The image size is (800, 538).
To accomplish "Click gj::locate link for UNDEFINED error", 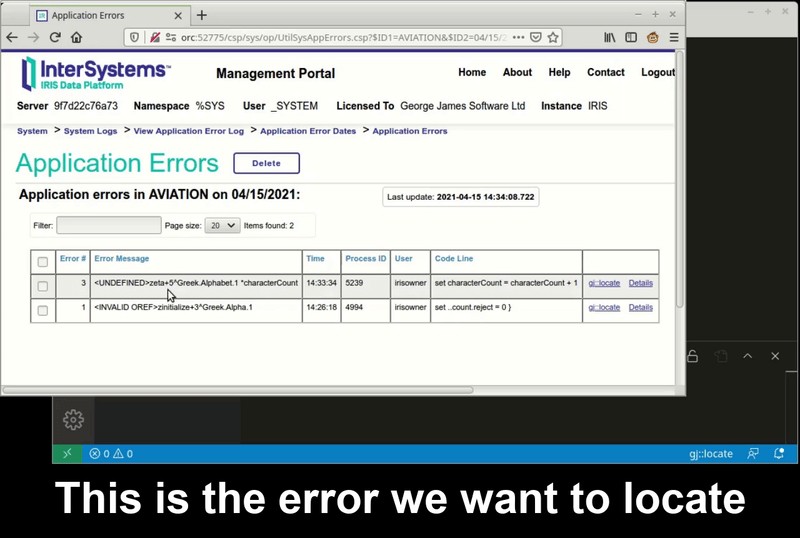I will tap(604, 283).
